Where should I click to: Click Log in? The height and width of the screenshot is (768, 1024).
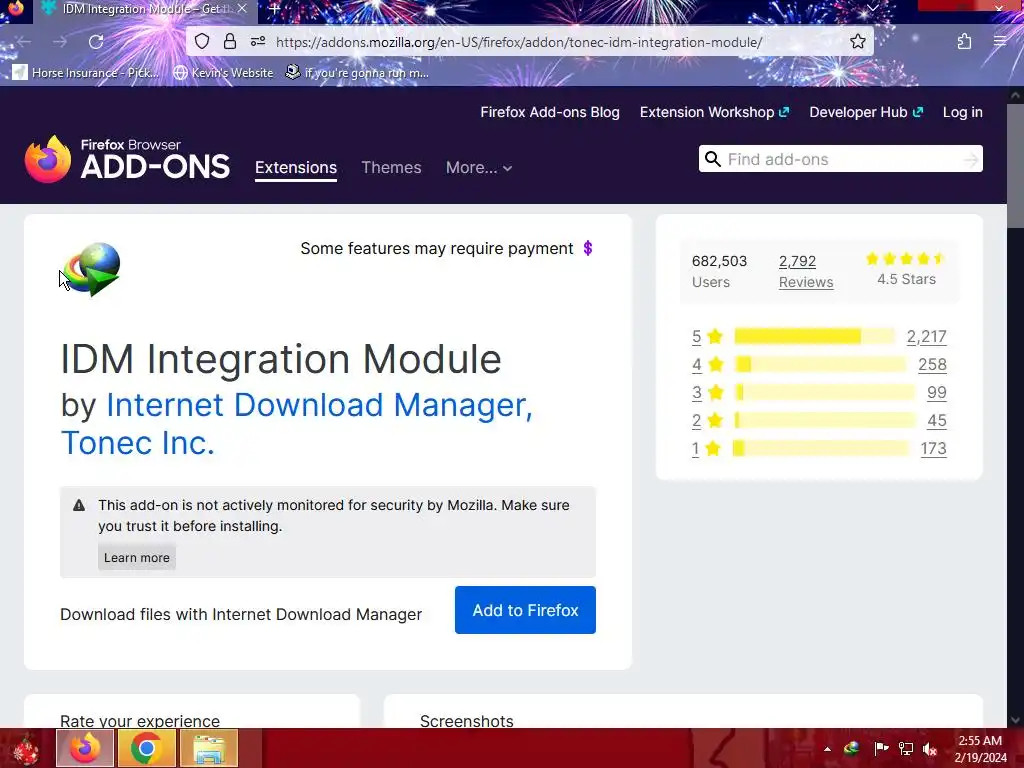click(x=962, y=112)
